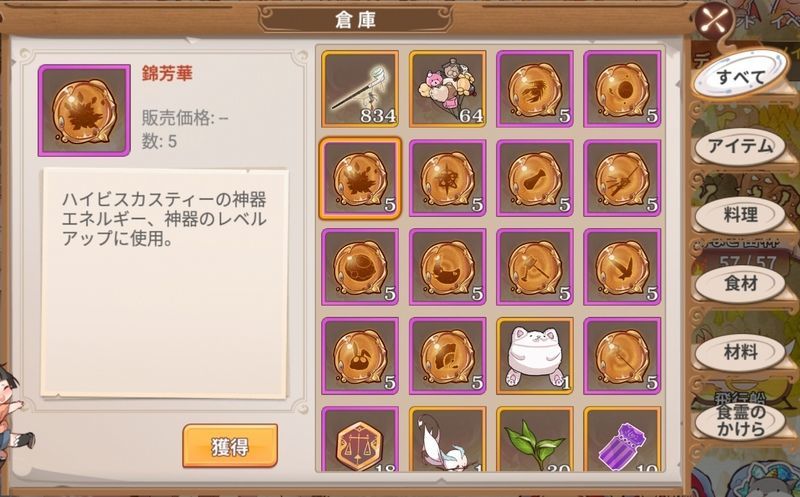Switch to the すべて tab

pyautogui.click(x=740, y=77)
